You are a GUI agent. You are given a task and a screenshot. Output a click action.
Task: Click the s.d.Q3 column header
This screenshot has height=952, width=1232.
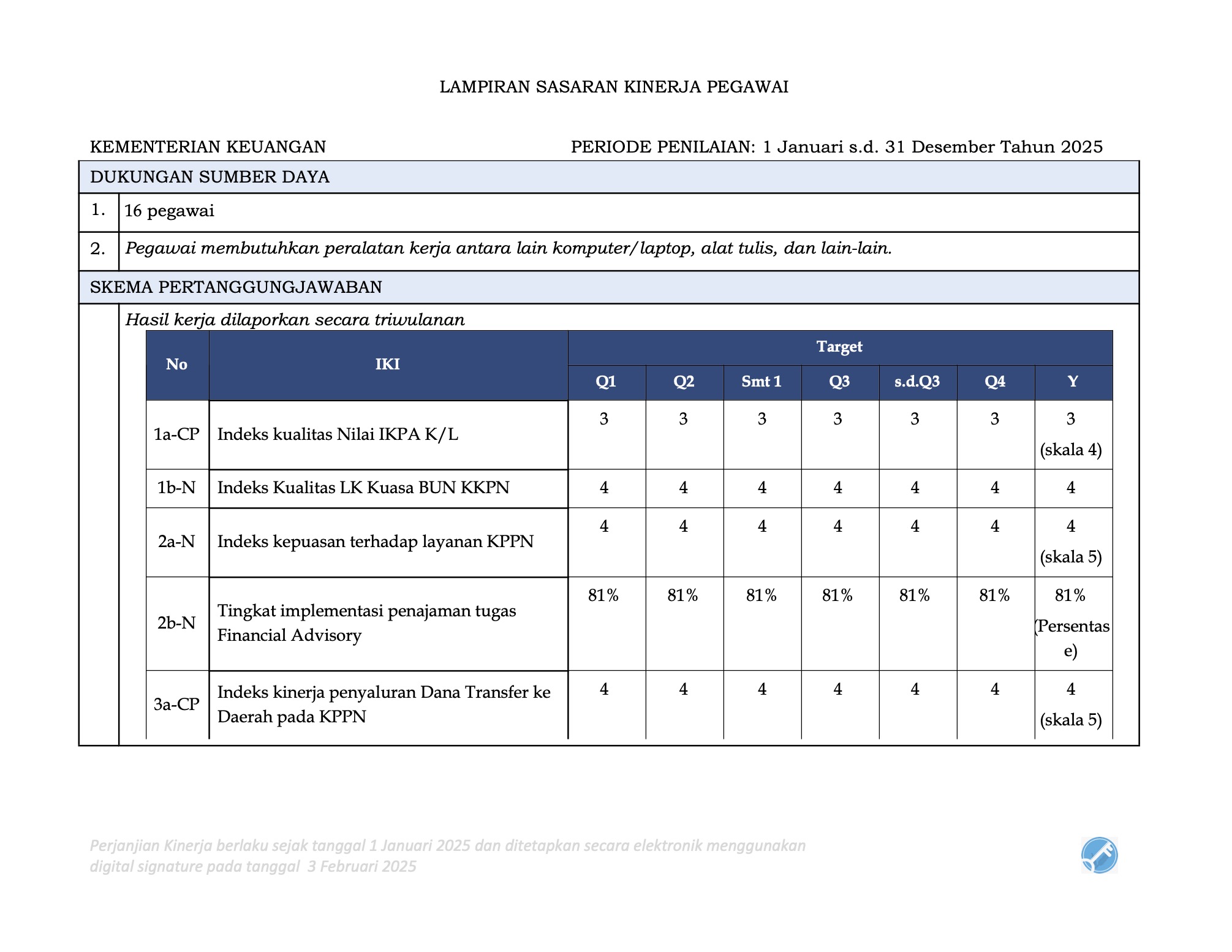916,382
